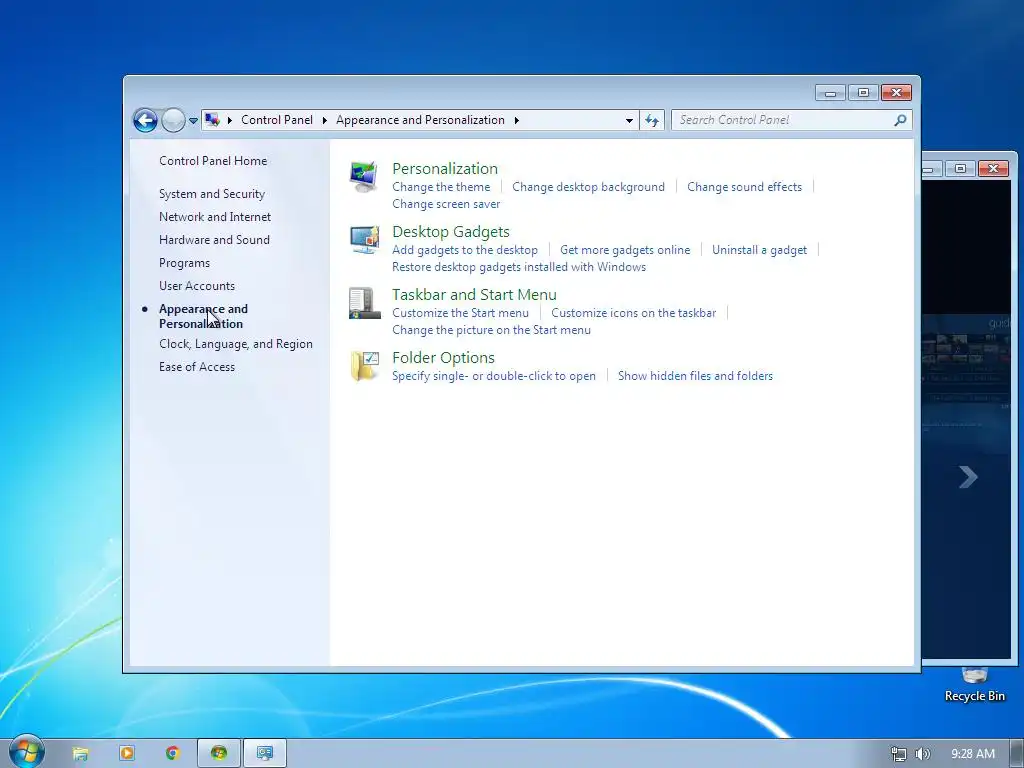This screenshot has height=768, width=1024.
Task: Open Taskbar and Start Menu heading
Action: pos(474,295)
